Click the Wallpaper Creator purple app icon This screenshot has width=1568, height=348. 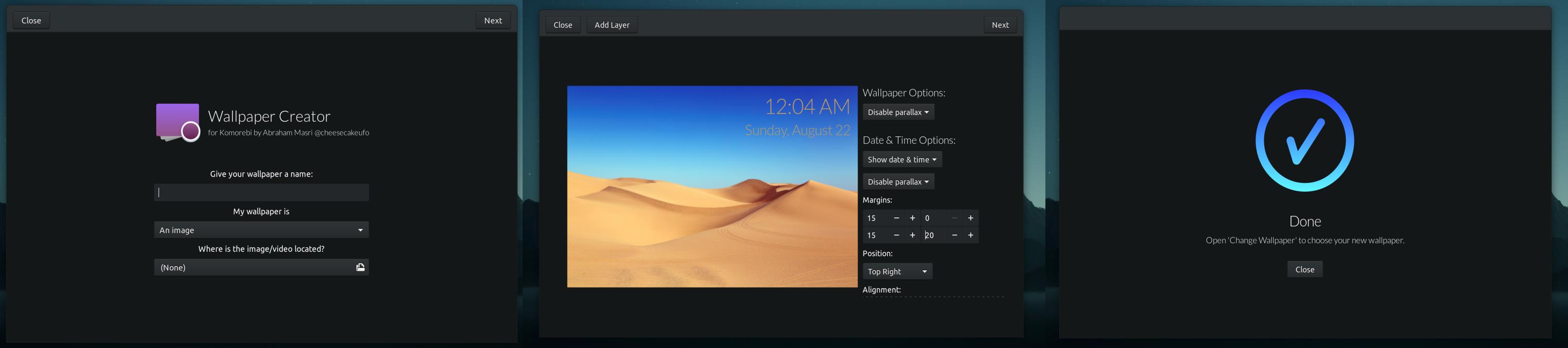click(178, 122)
